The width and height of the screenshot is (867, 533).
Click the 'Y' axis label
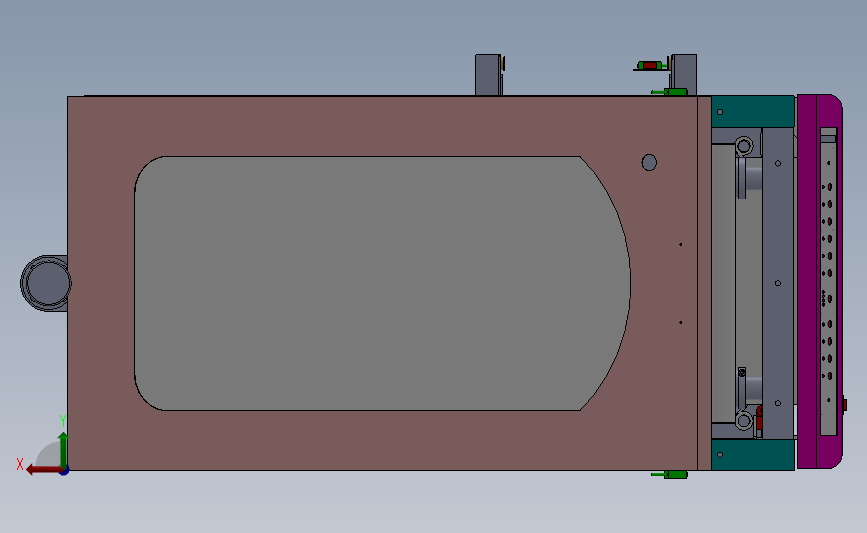tap(62, 422)
